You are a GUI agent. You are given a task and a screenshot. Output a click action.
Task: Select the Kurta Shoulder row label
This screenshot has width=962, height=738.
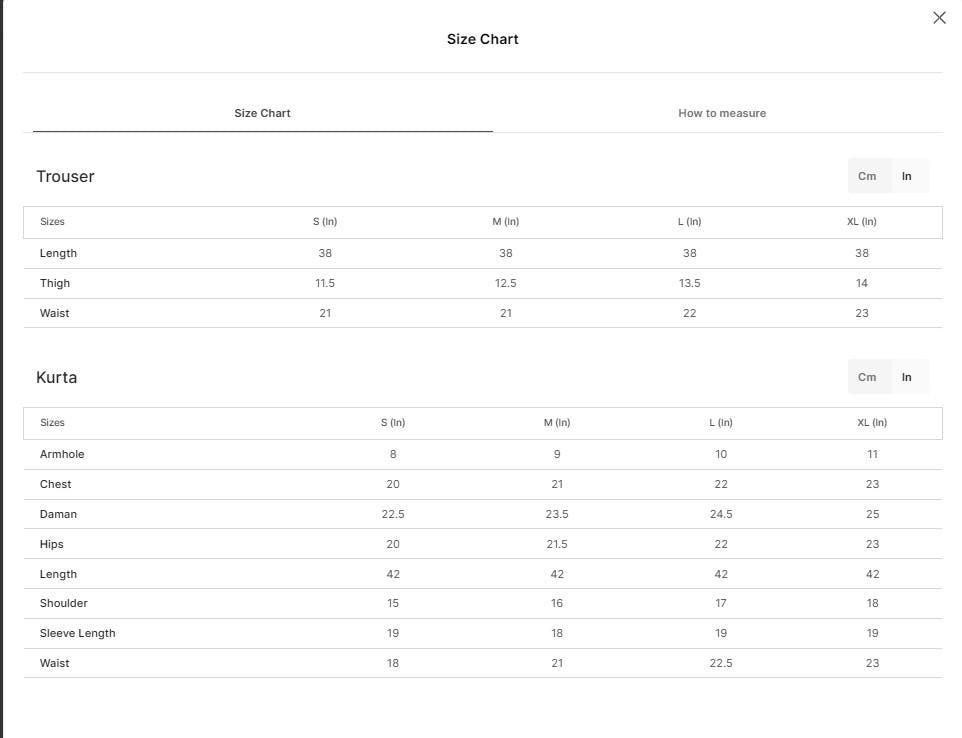tap(63, 604)
